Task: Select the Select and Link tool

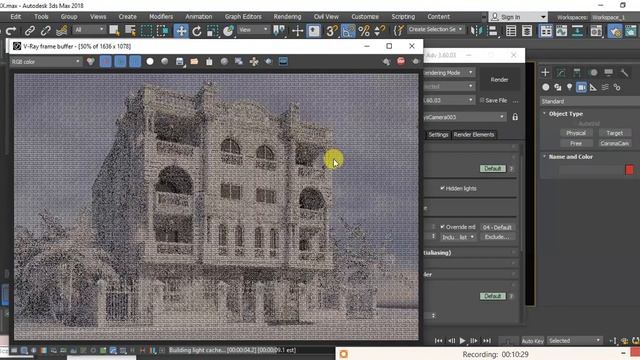Action: [29, 31]
